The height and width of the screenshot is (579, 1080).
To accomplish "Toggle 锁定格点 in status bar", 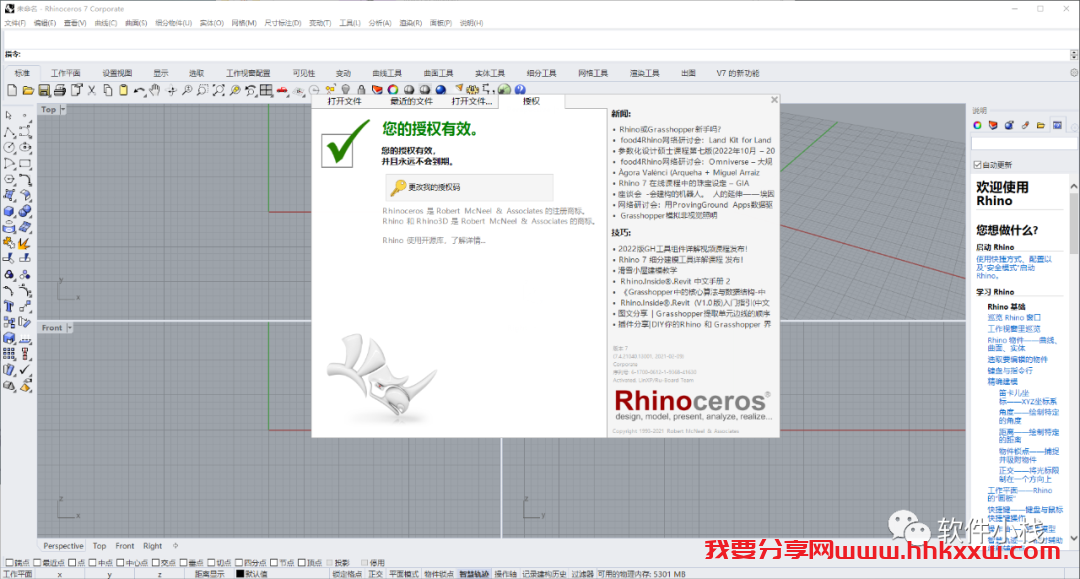I will [347, 573].
